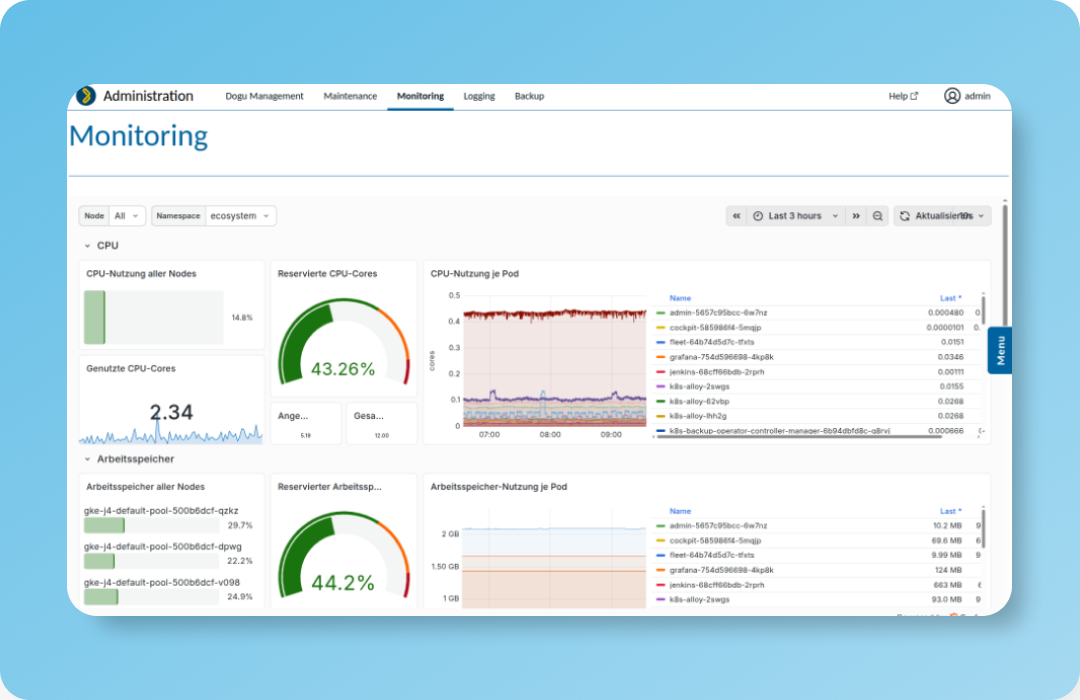Click the Administration title link
Screen dimensions: 1080x700
[148, 96]
